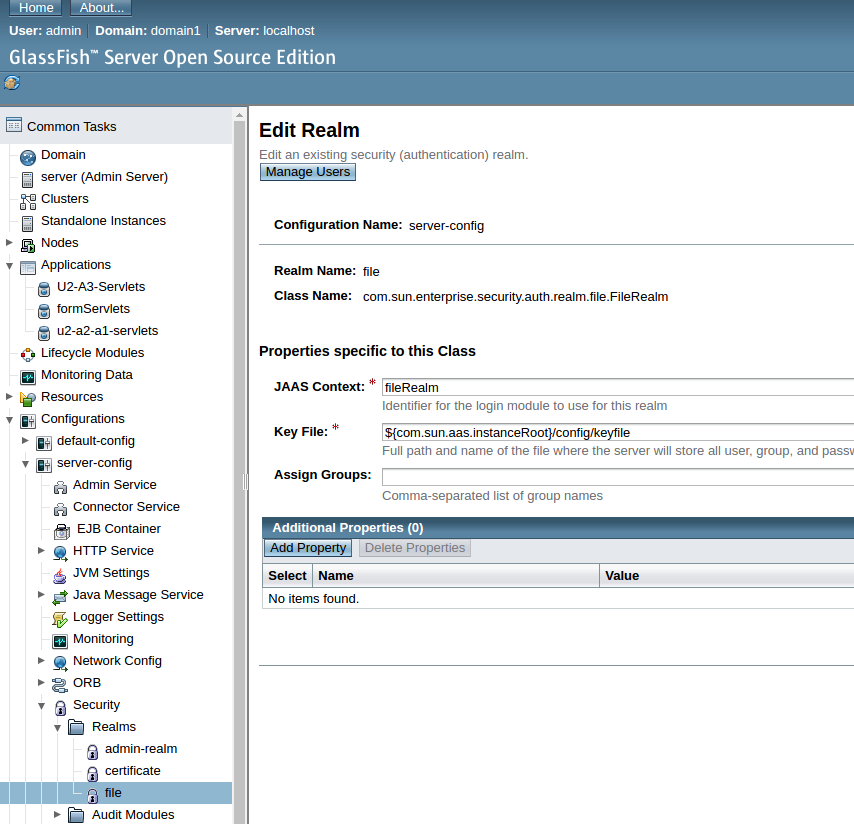Click the Security lock icon
The image size is (854, 824).
tap(60, 707)
